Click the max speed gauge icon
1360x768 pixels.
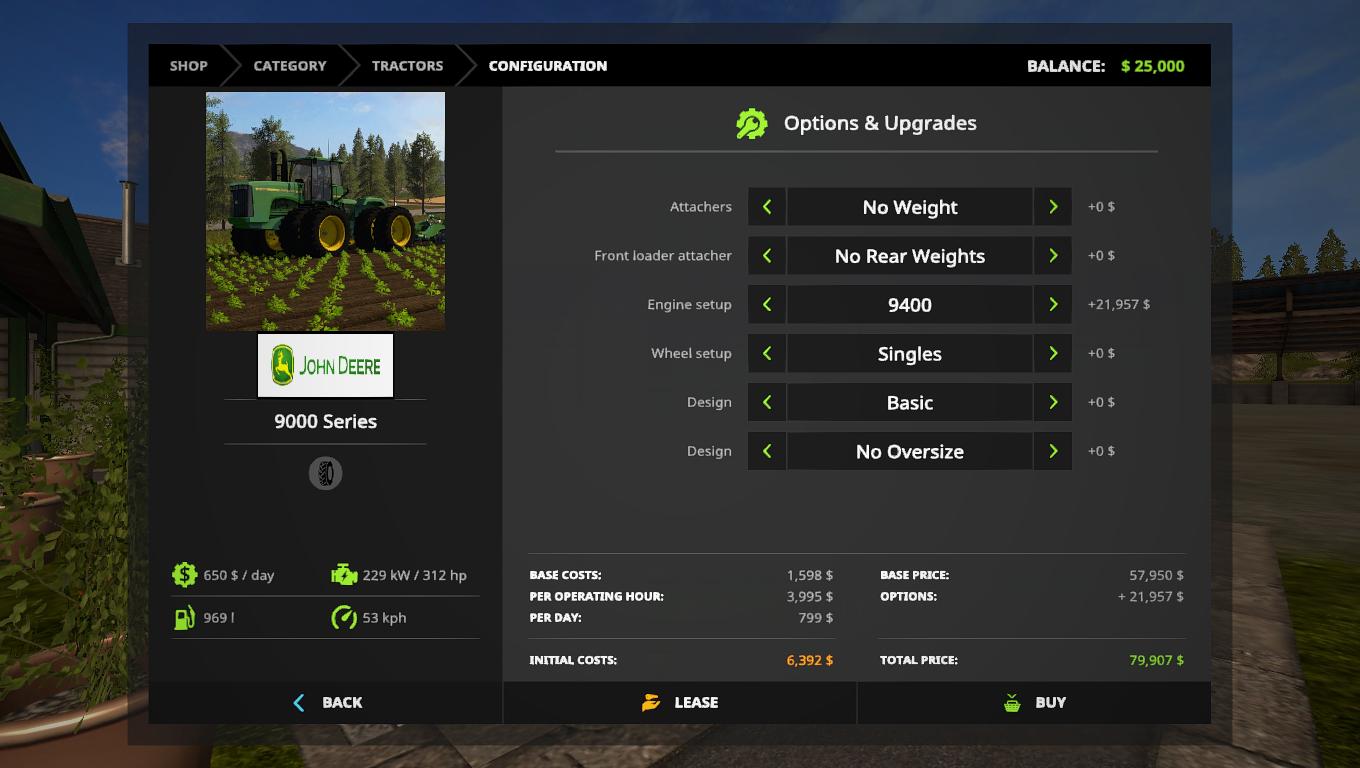click(x=344, y=618)
